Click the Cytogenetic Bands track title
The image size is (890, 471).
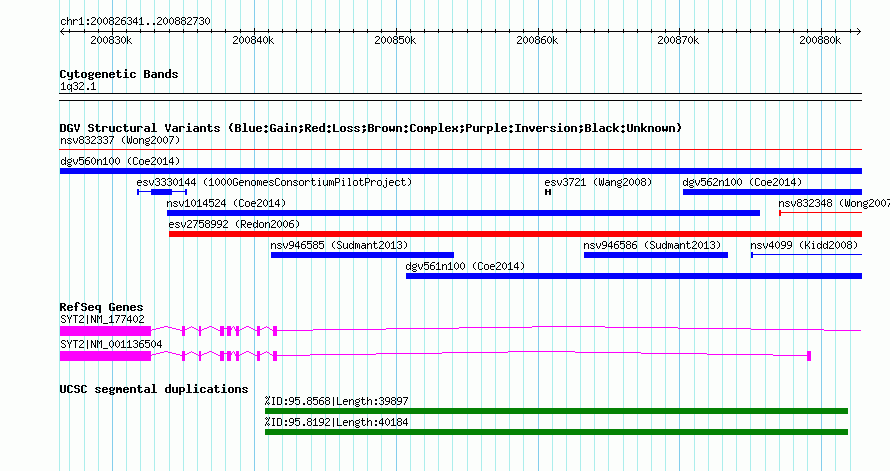pos(119,74)
